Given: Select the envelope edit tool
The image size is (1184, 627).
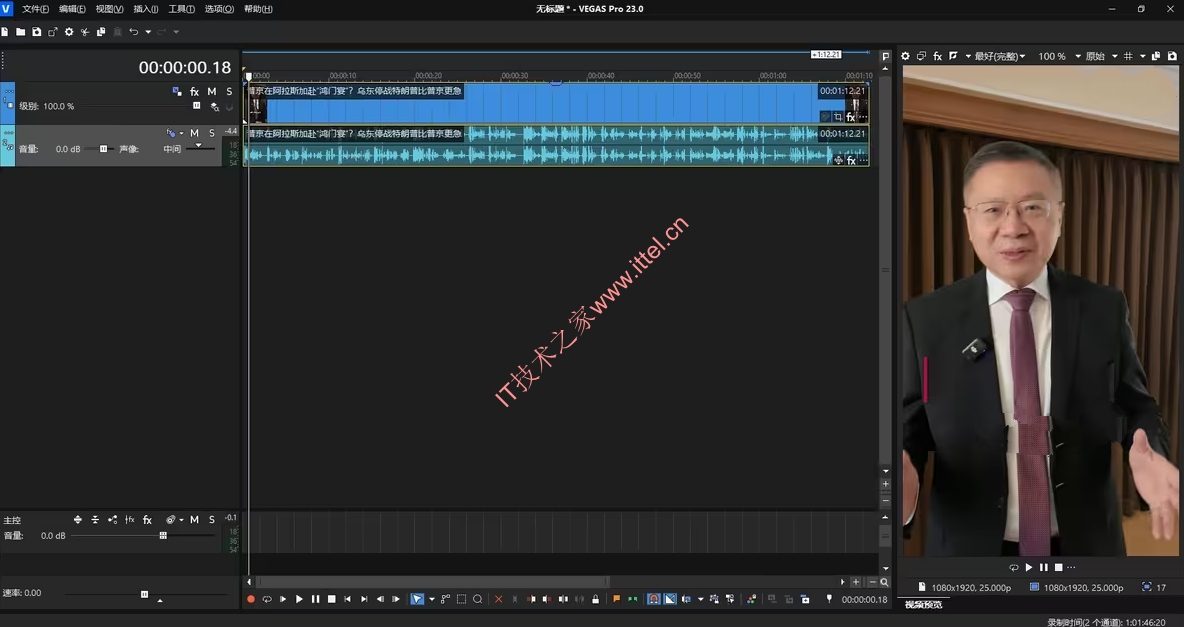Looking at the screenshot, I should [446, 599].
